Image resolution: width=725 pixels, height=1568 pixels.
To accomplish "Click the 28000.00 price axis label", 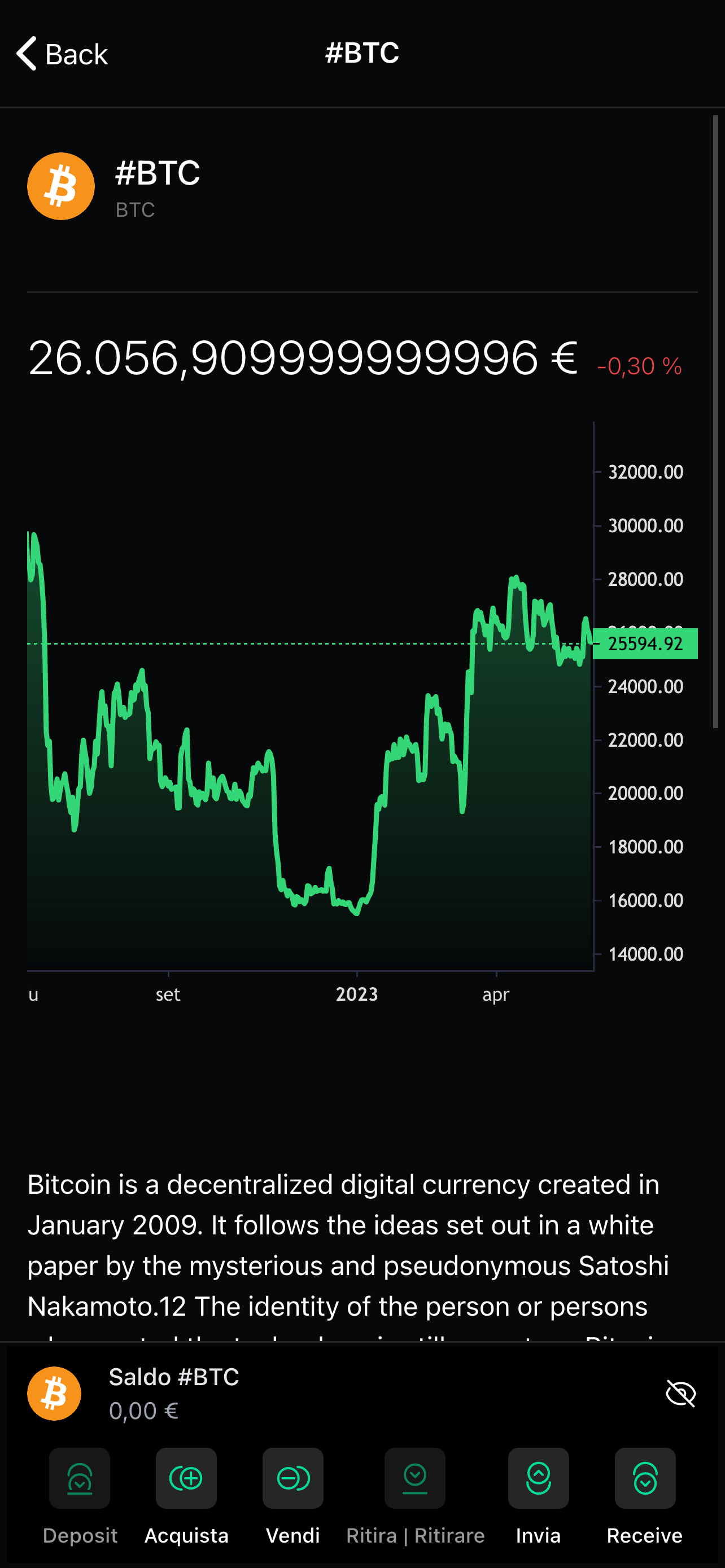I will click(x=645, y=579).
